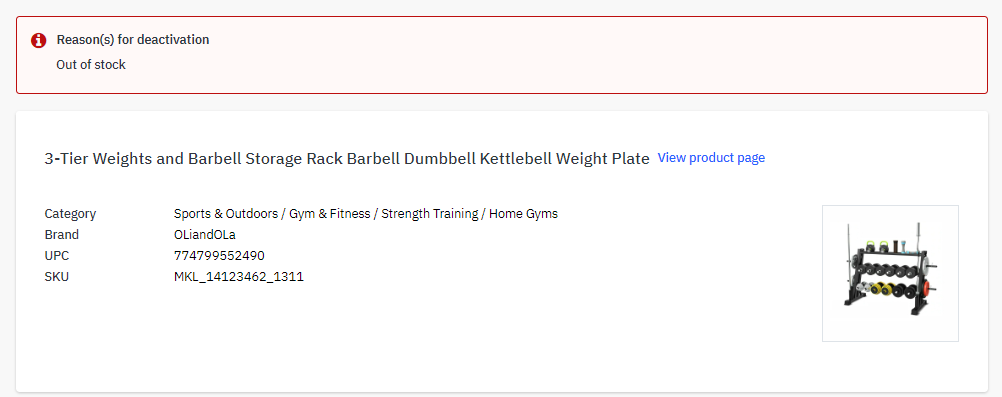Click the Sports & Outdoors category path

(x=366, y=214)
